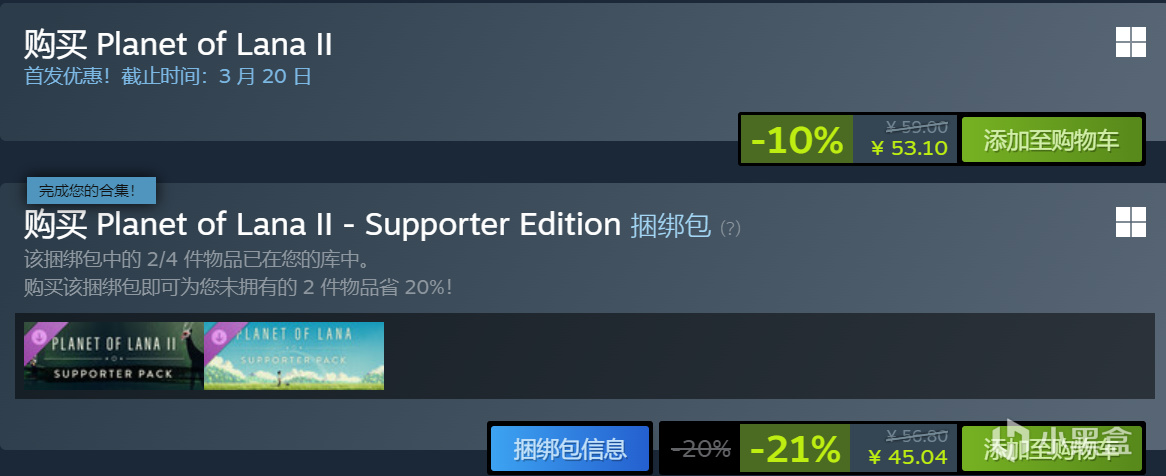Click the Supporter Edition purchase heading
The width and height of the screenshot is (1166, 476).
(322, 224)
